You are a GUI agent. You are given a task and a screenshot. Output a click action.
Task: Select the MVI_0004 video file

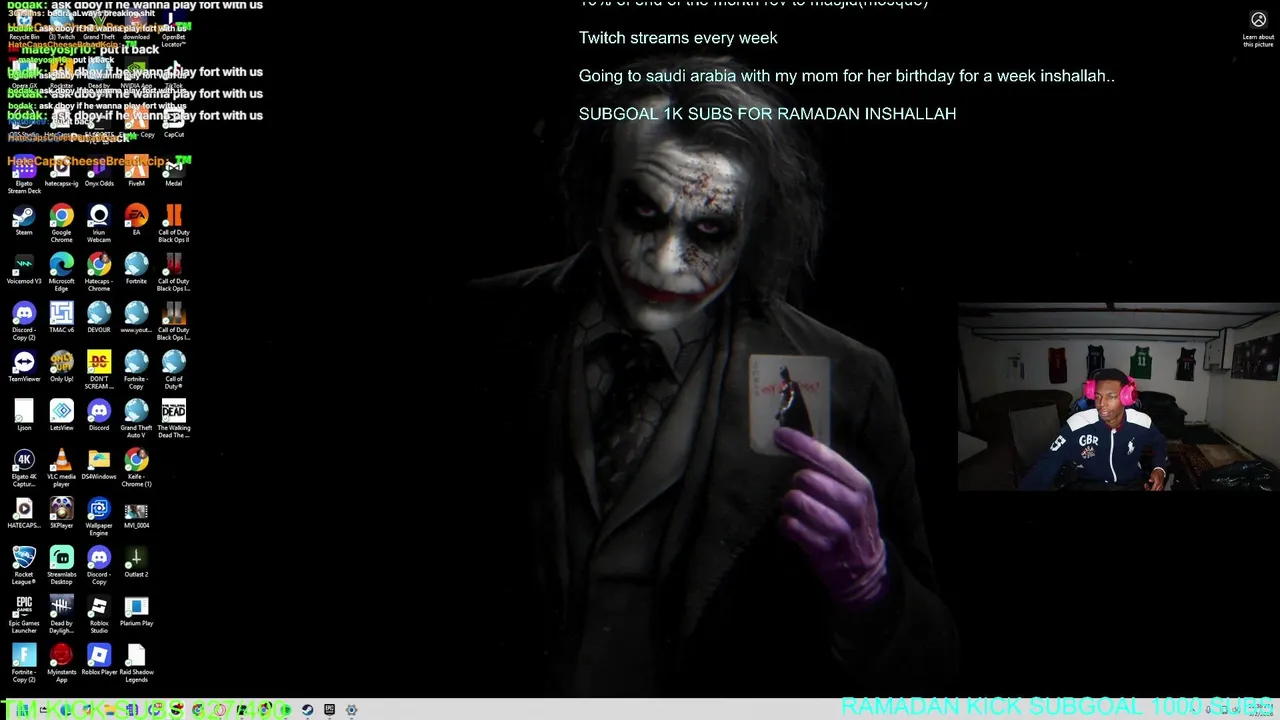pos(136,515)
